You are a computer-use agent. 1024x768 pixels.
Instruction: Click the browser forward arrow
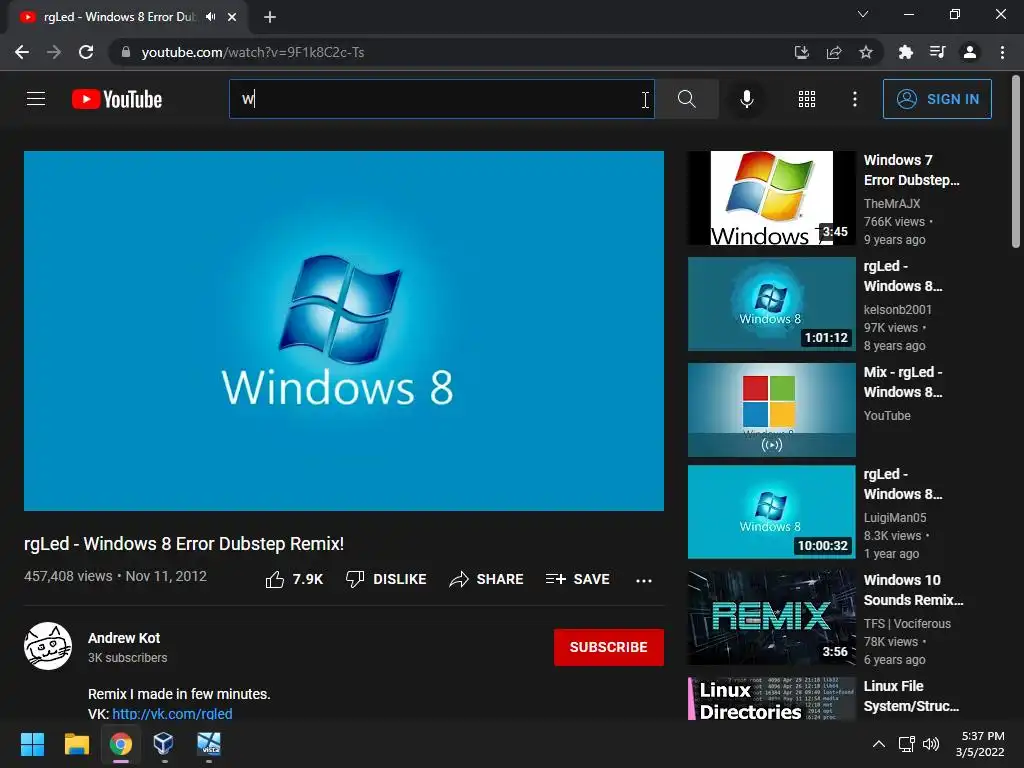click(54, 52)
